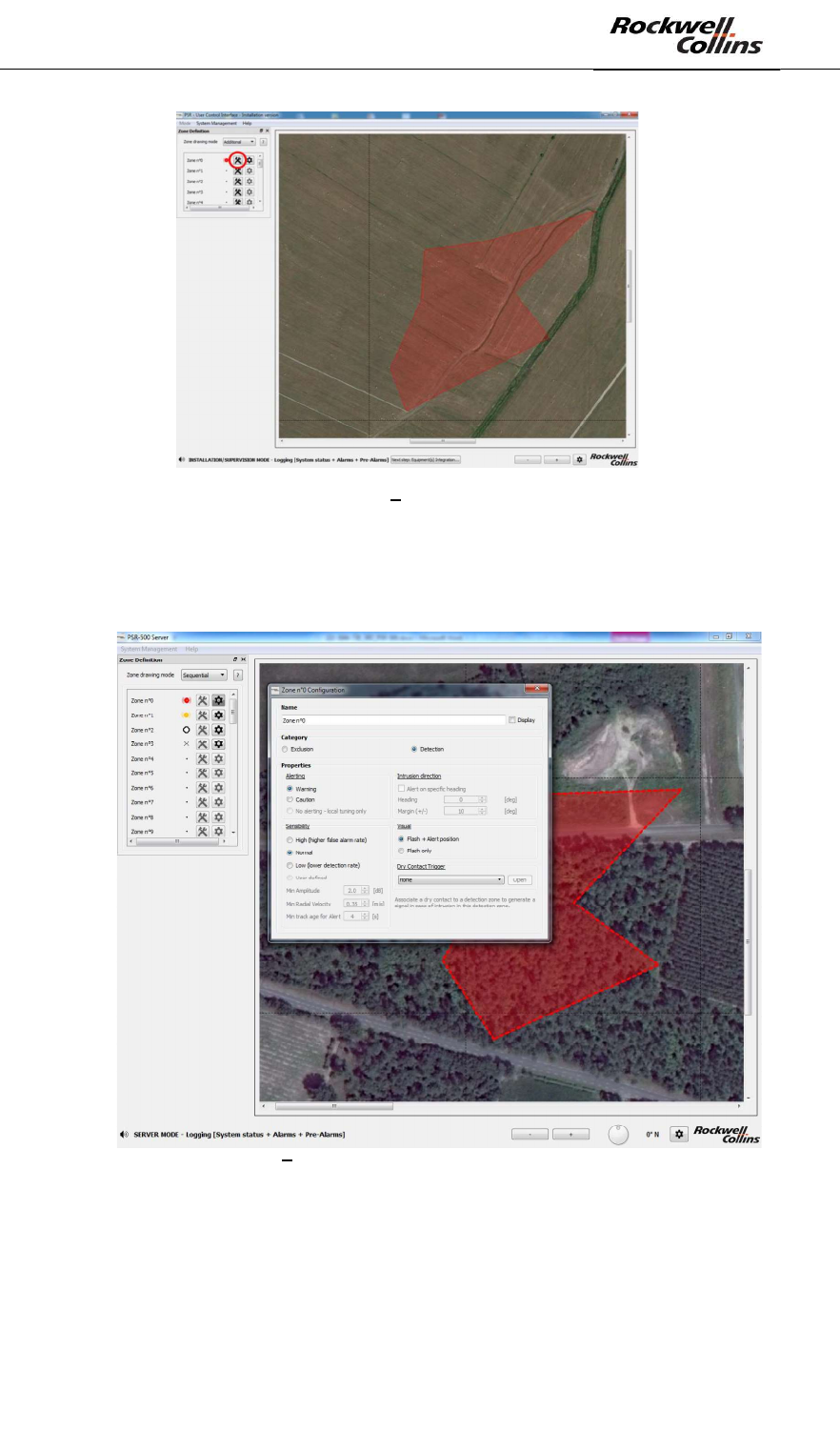The width and height of the screenshot is (840, 1431).
Task: Expand the Dry Contact Trigger dropdown
Action: [450, 880]
